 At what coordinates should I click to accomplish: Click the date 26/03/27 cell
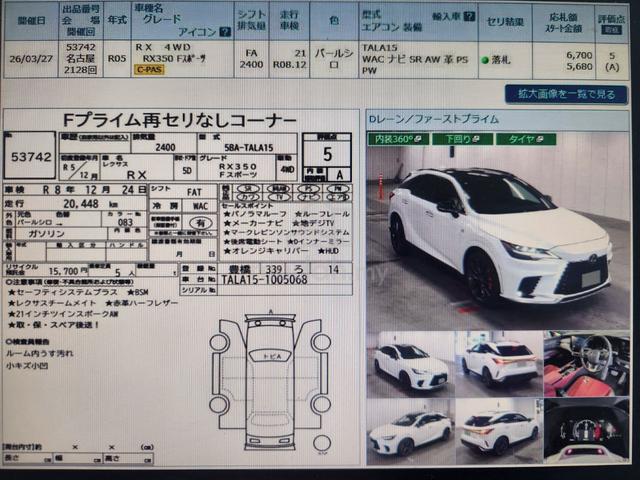[x=31, y=59]
